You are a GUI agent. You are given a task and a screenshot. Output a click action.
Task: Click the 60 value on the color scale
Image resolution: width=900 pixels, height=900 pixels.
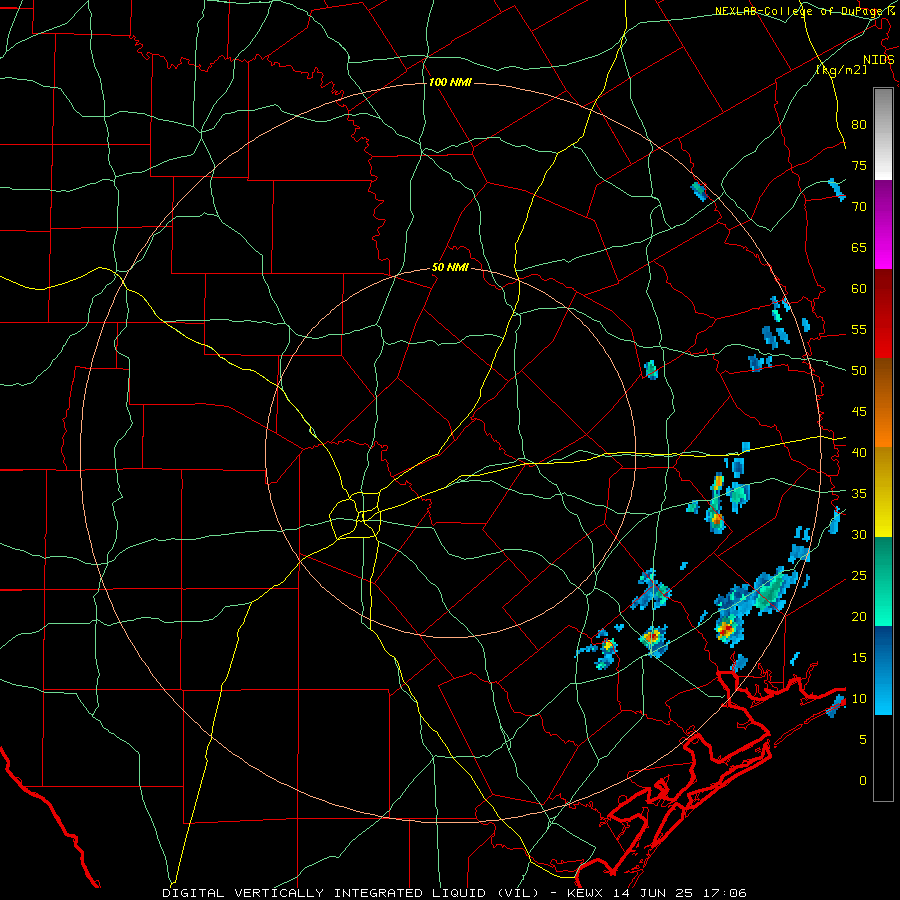859,289
